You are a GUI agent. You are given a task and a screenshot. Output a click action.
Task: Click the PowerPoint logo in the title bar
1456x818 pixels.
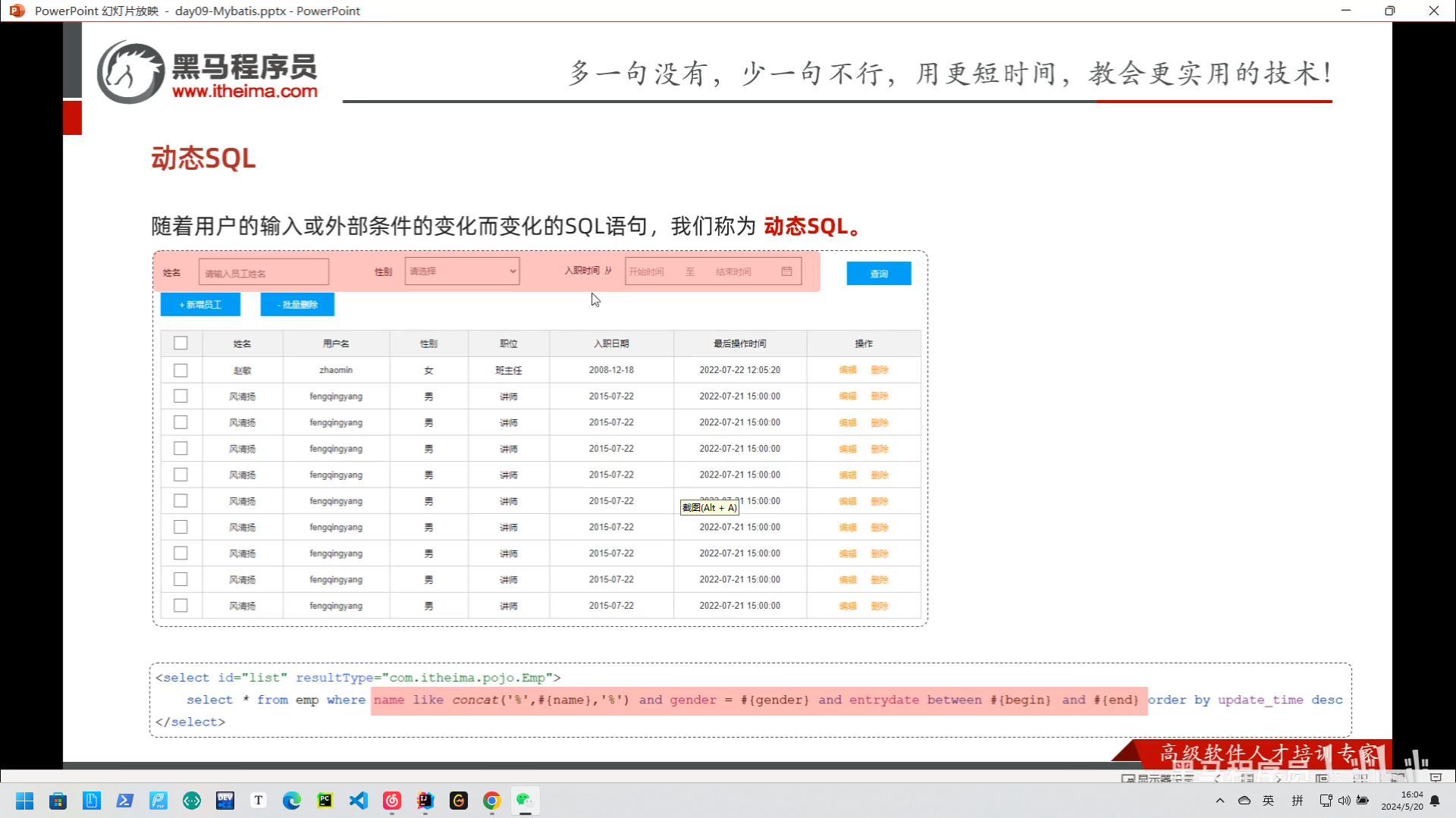coord(17,11)
